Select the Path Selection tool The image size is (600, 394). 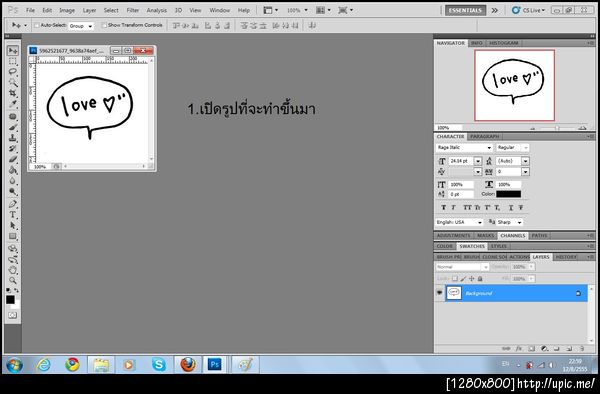[13, 225]
